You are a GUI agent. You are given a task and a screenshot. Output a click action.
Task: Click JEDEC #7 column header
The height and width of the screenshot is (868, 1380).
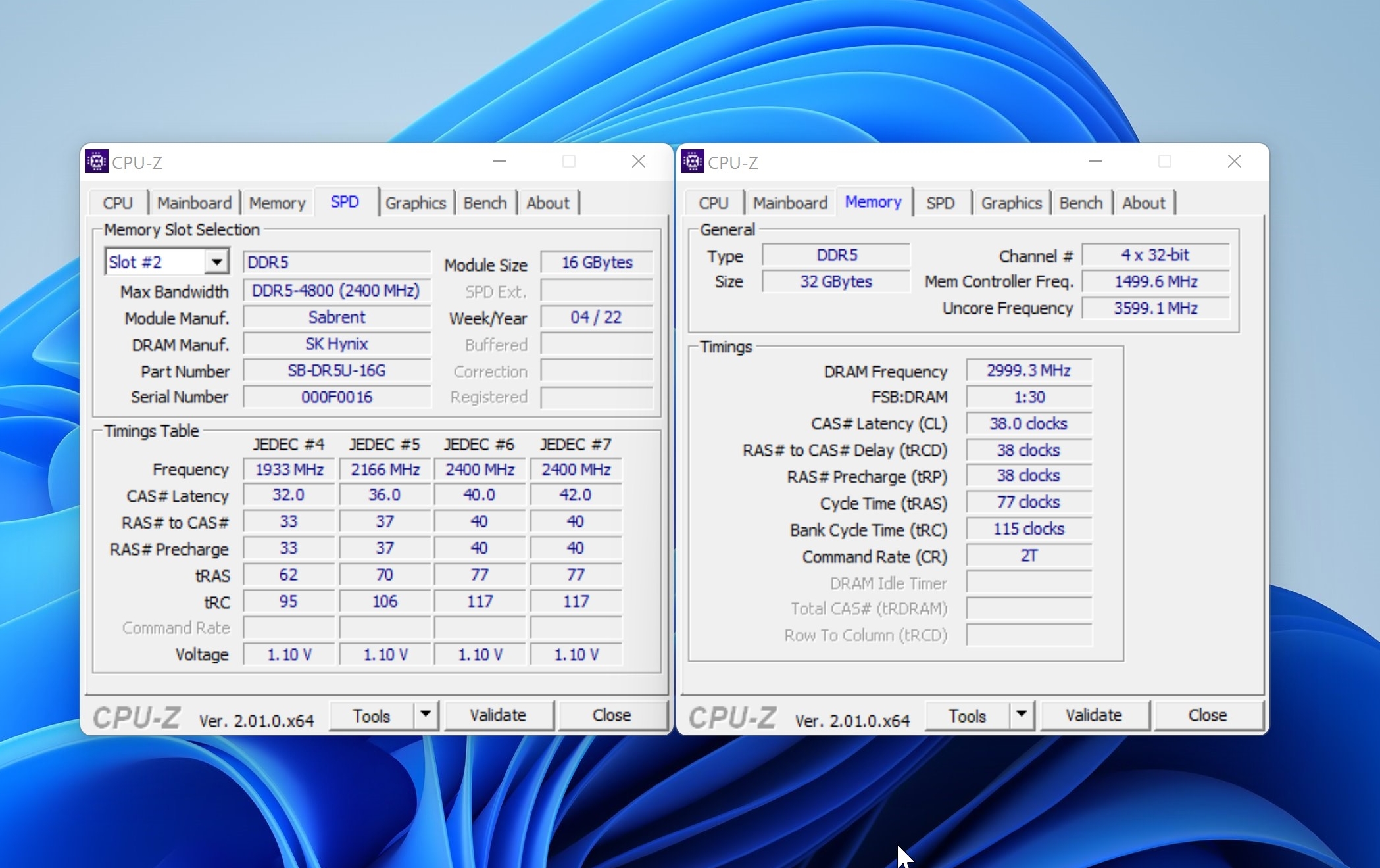point(576,445)
